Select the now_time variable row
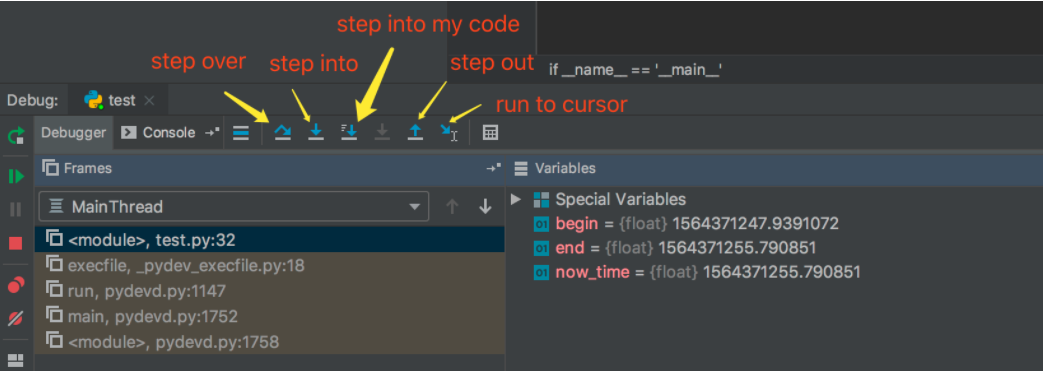The height and width of the screenshot is (371, 1043). [x=697, y=272]
